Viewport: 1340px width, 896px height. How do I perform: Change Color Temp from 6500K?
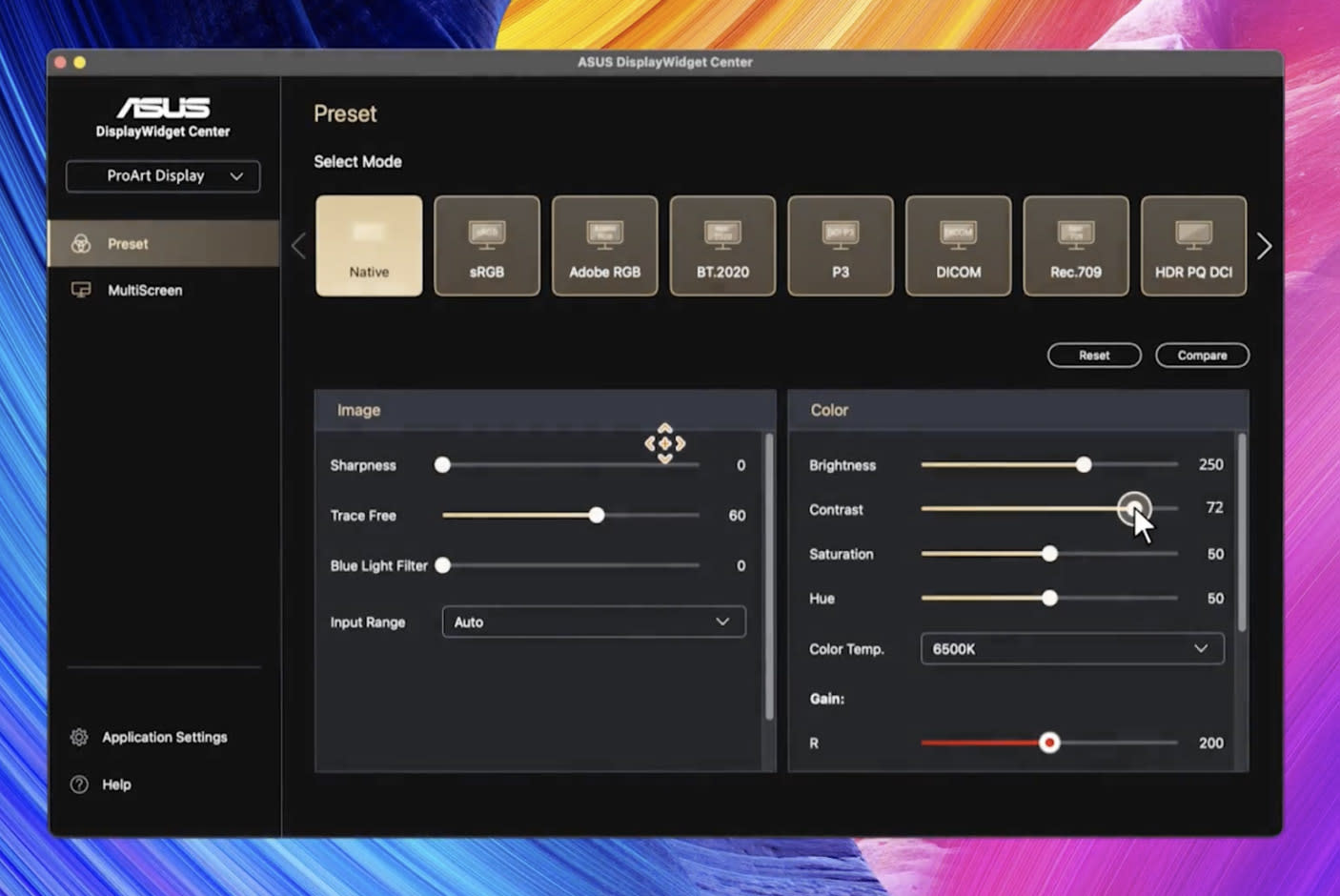1071,648
